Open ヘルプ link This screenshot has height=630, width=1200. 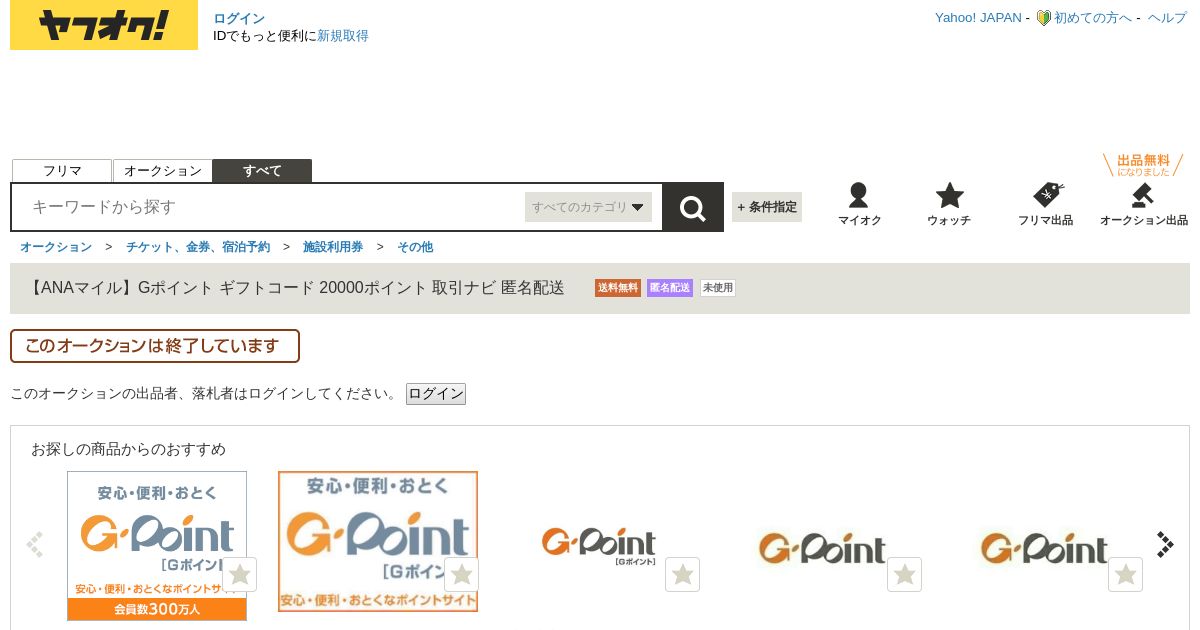[x=1167, y=18]
